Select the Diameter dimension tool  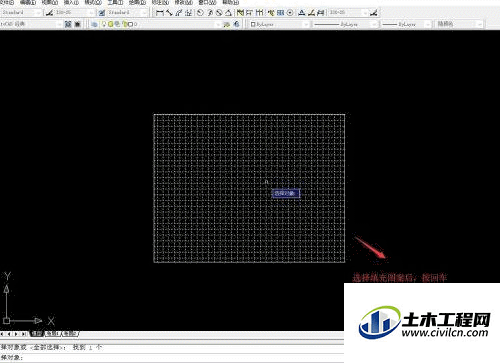tap(219, 13)
